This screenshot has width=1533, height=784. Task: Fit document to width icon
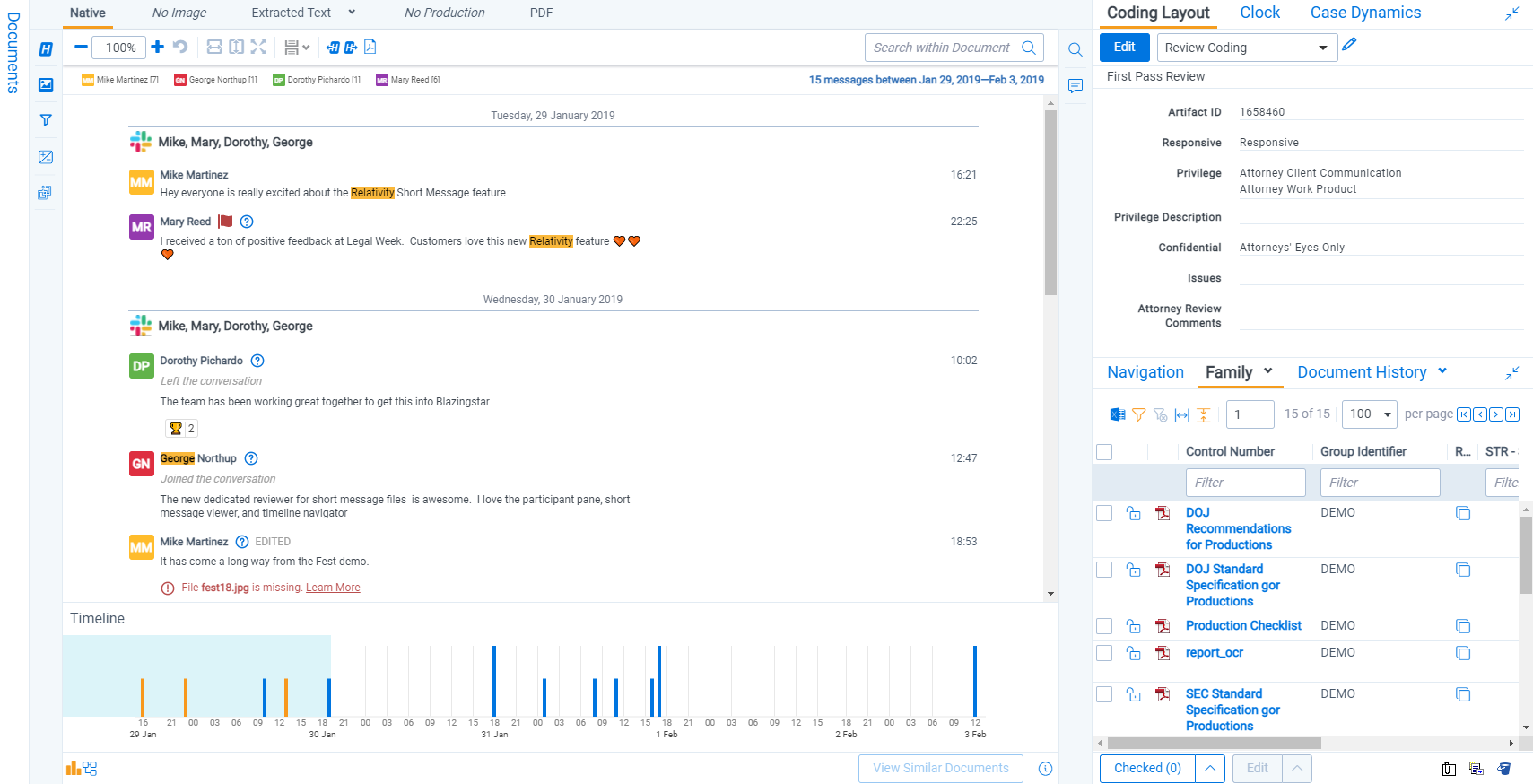pyautogui.click(x=214, y=47)
